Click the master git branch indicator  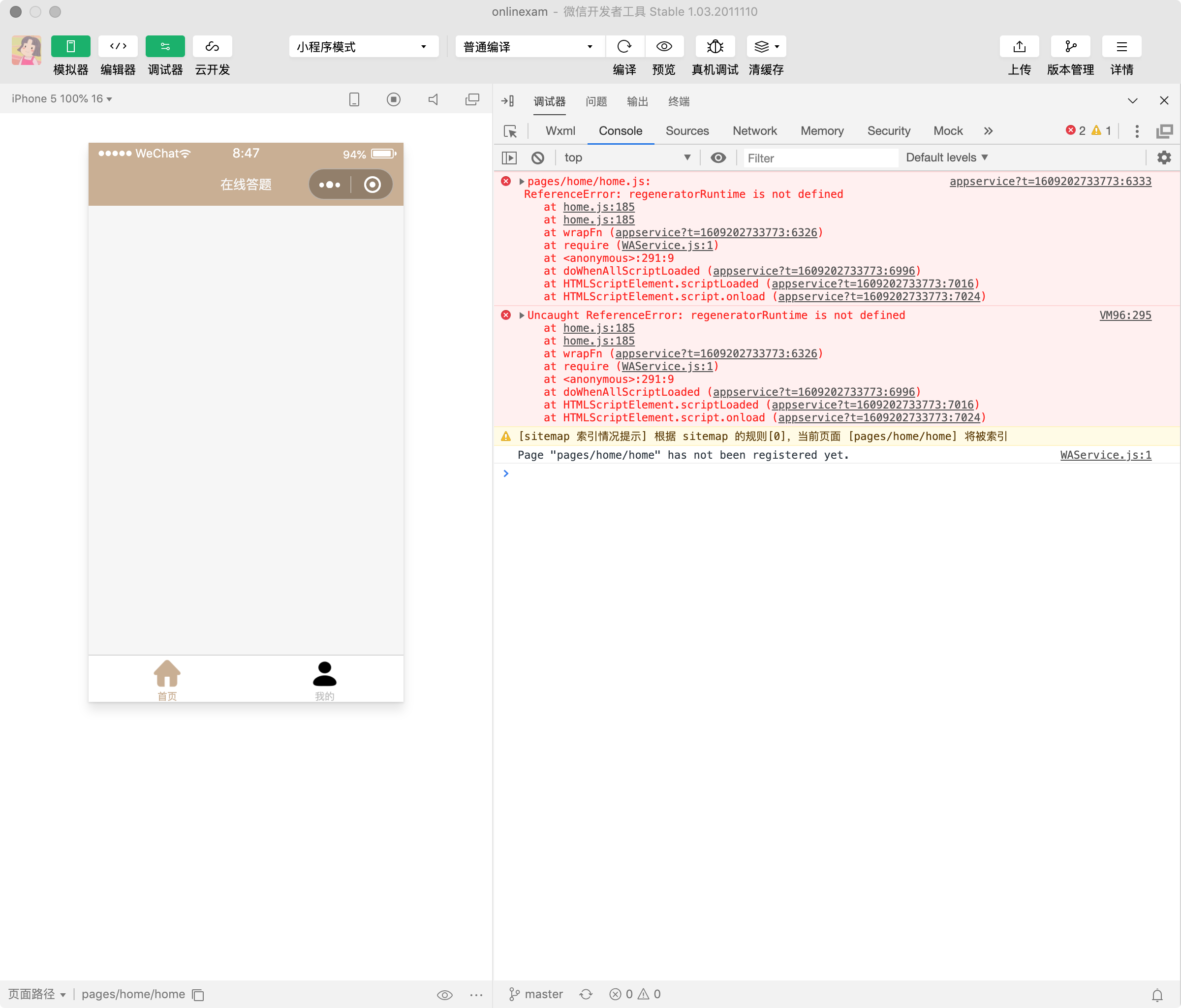point(535,994)
